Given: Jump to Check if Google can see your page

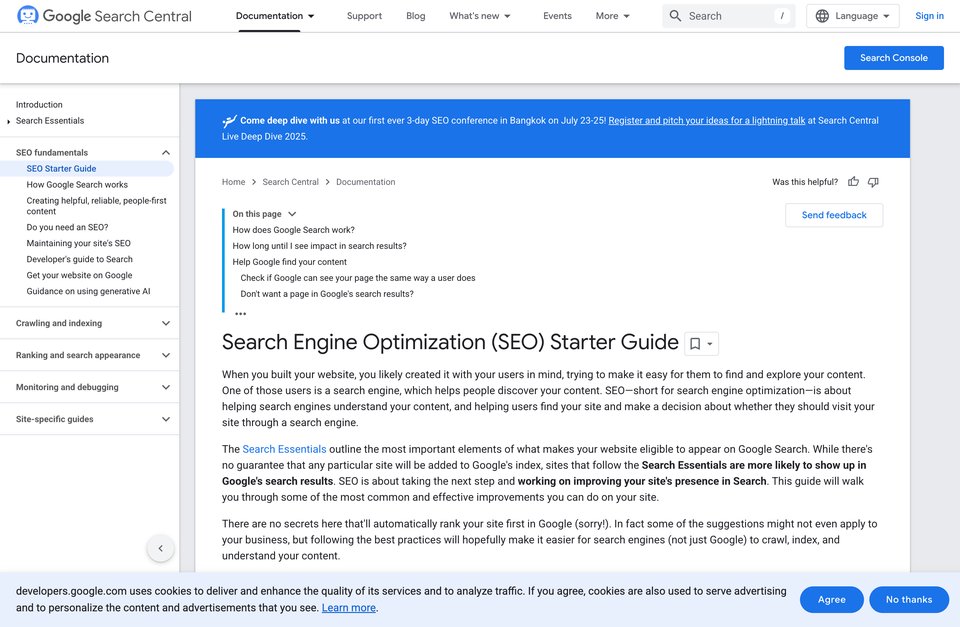Looking at the screenshot, I should click(x=358, y=277).
